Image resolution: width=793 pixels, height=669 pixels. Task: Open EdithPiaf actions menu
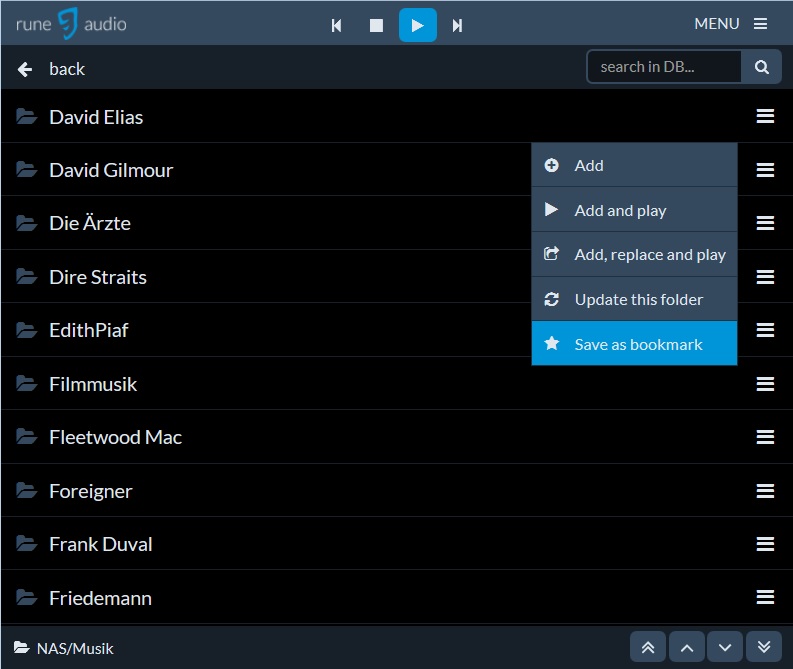pos(765,330)
